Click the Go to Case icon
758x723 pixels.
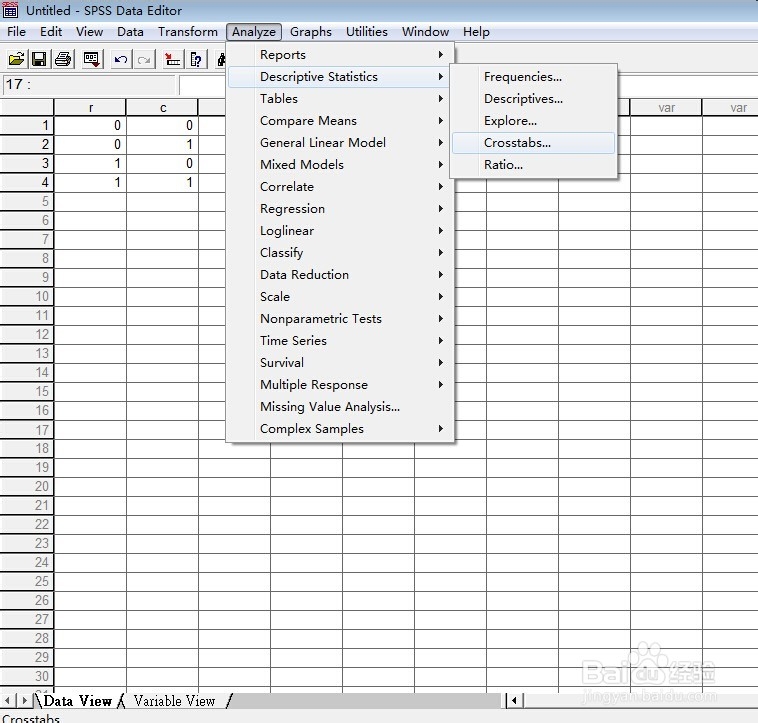point(172,59)
